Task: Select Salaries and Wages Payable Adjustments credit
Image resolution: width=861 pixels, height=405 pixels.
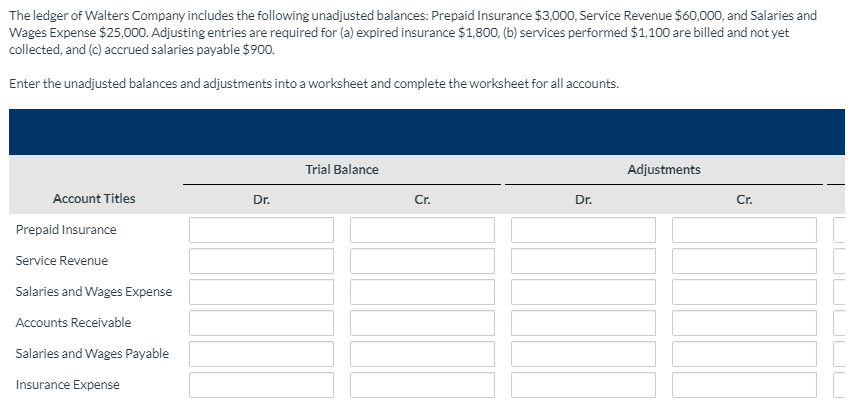Action: 744,354
